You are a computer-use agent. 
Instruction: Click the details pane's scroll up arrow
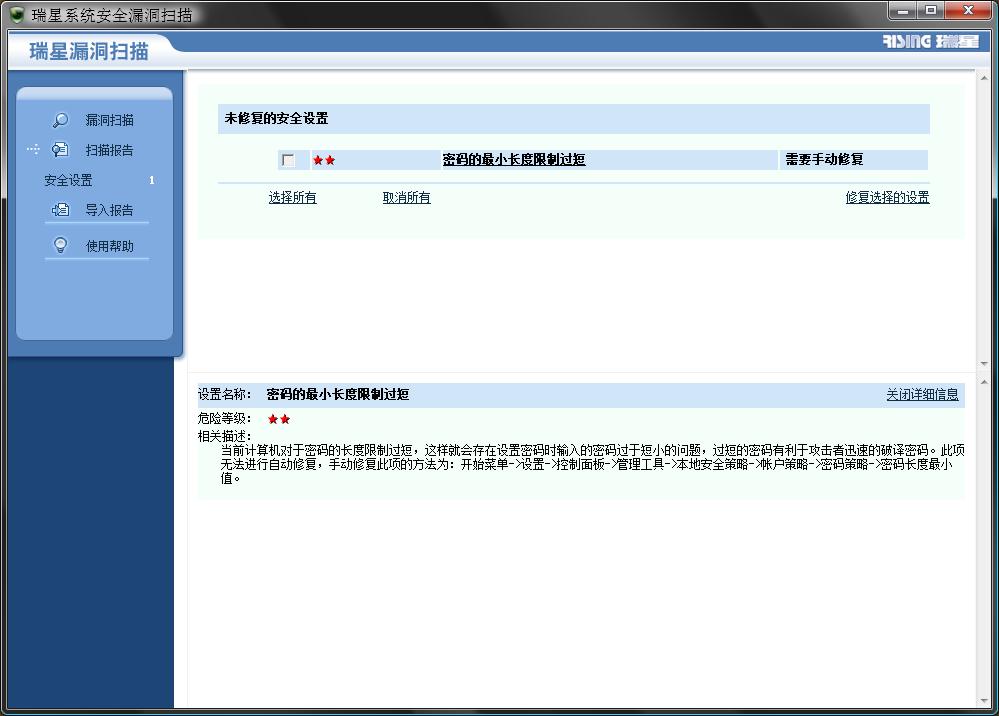pos(984,382)
